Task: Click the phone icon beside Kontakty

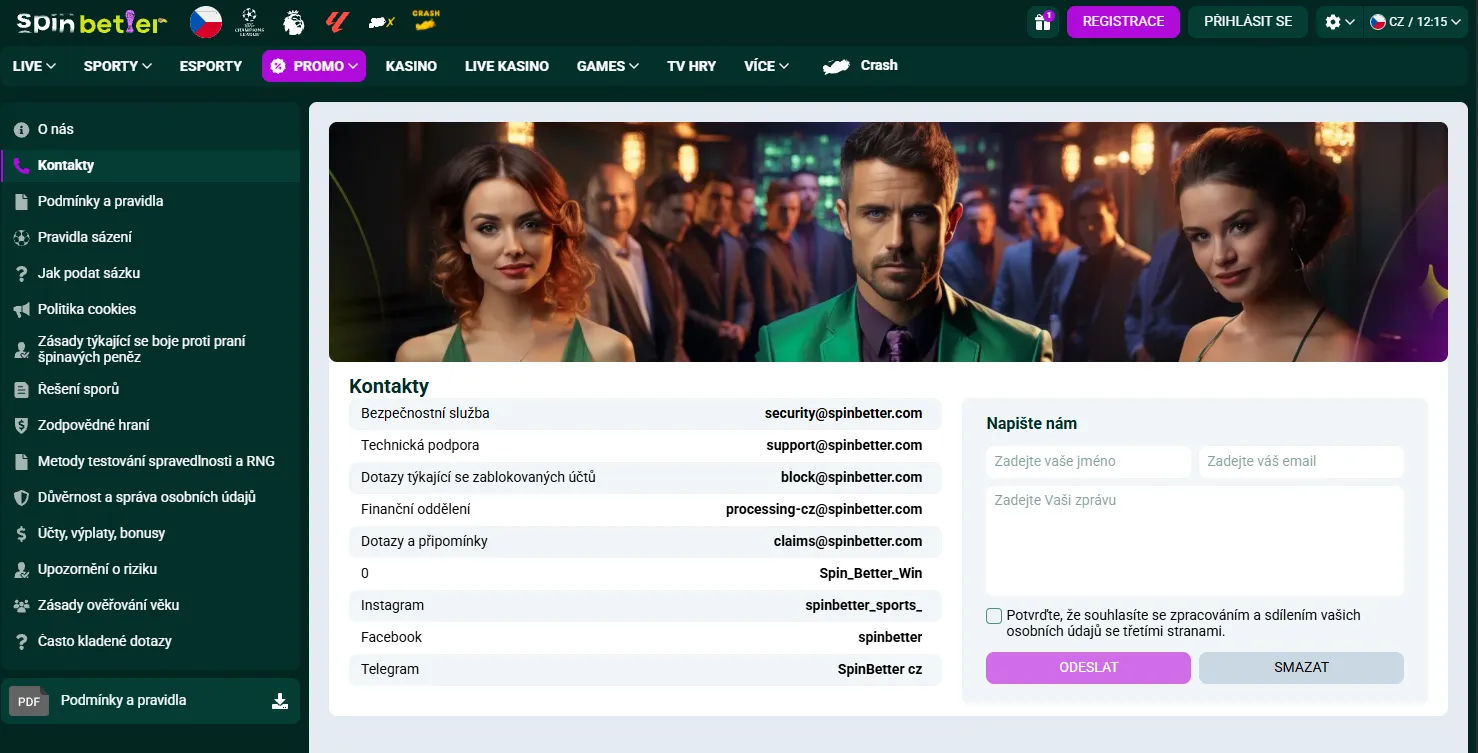Action: 21,165
